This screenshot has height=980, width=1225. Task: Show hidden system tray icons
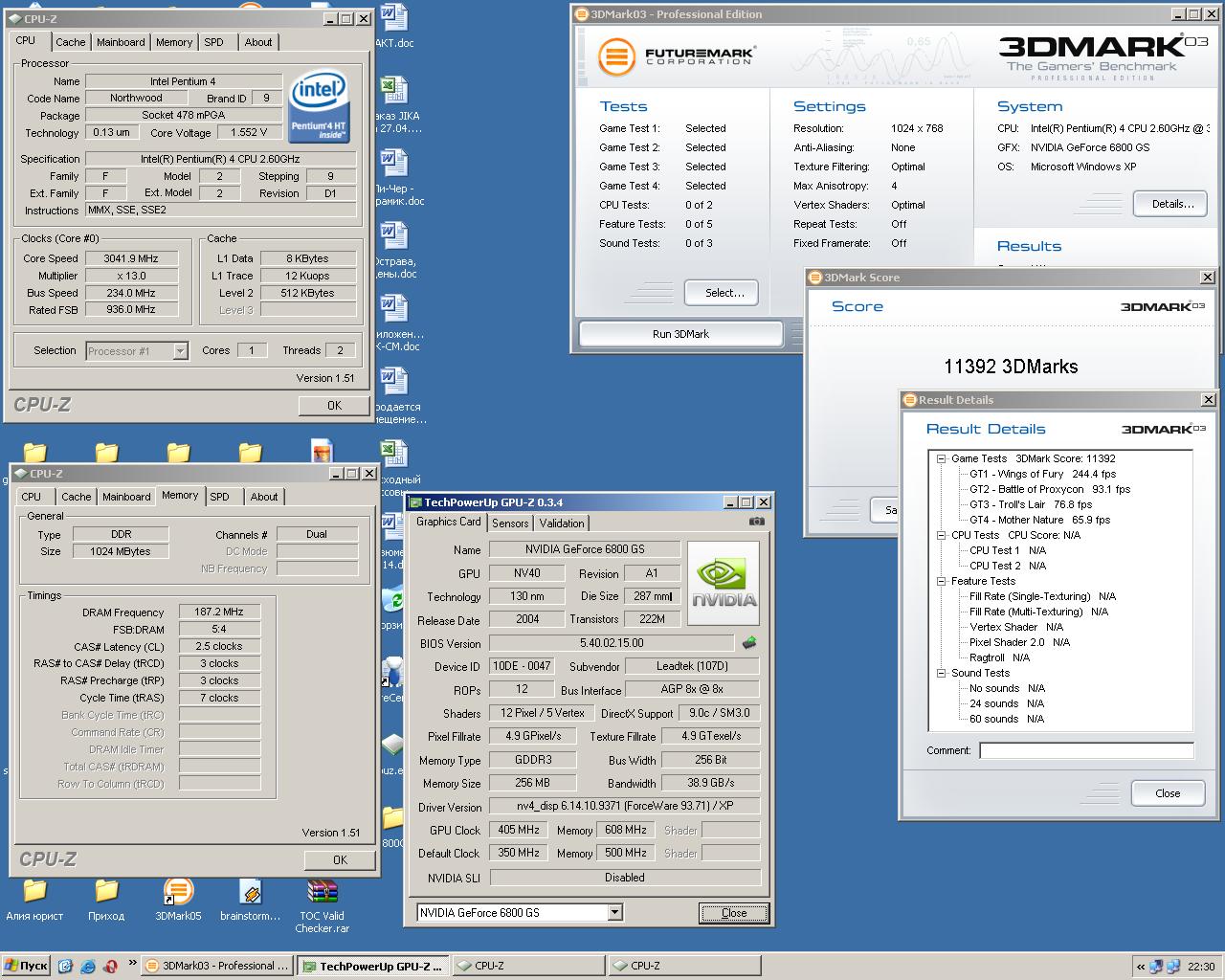coord(1140,967)
